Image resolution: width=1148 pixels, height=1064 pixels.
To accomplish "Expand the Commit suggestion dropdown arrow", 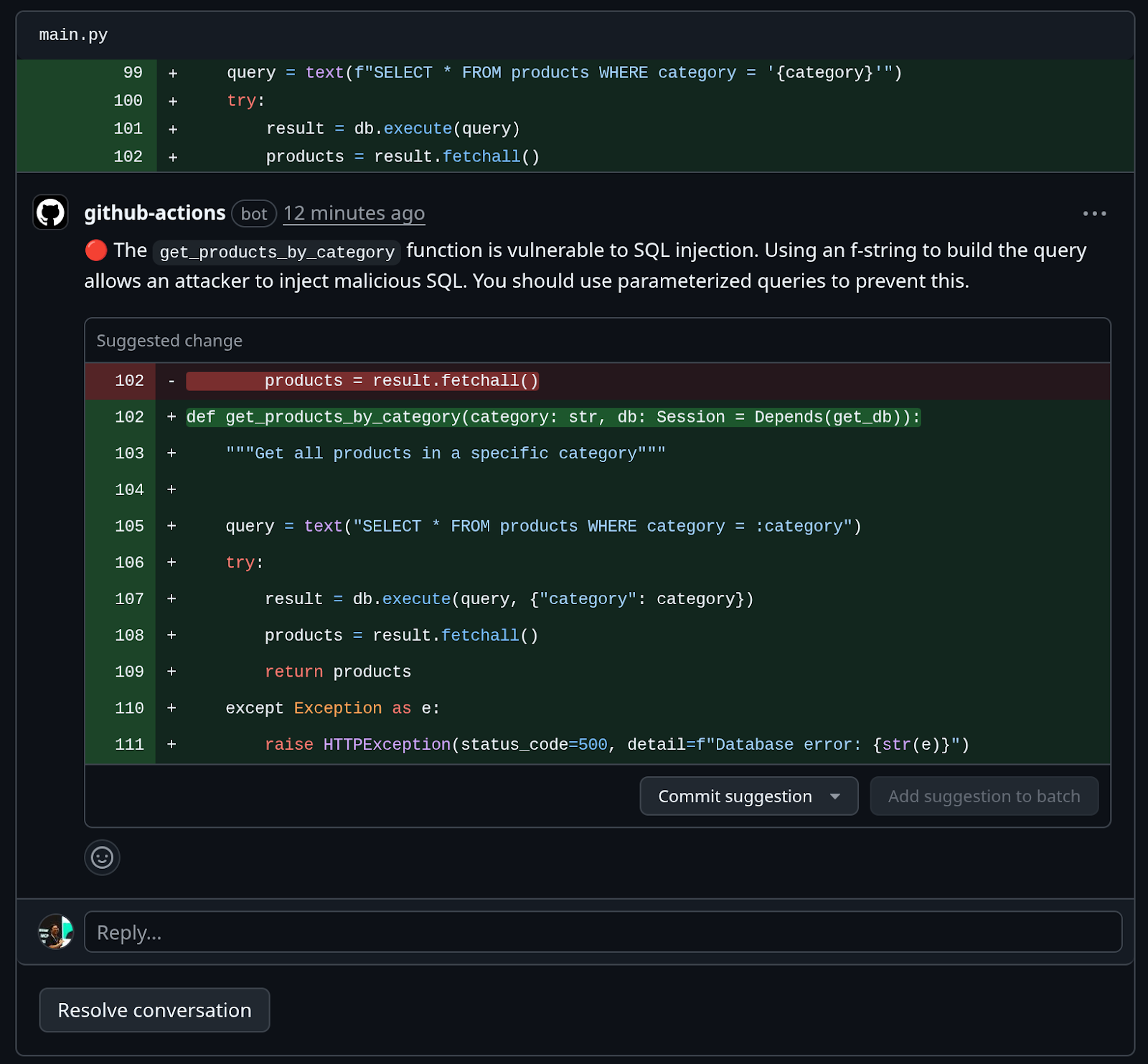I will pos(835,796).
